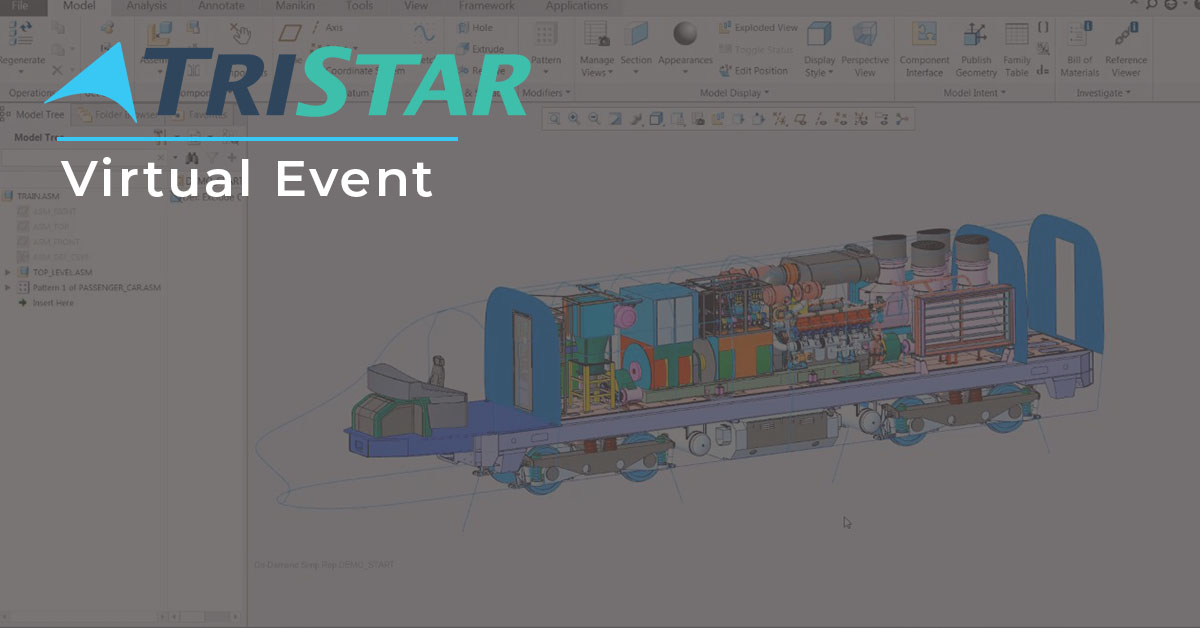1200x628 pixels.
Task: Open the Bill of Materials
Action: [x=1080, y=50]
